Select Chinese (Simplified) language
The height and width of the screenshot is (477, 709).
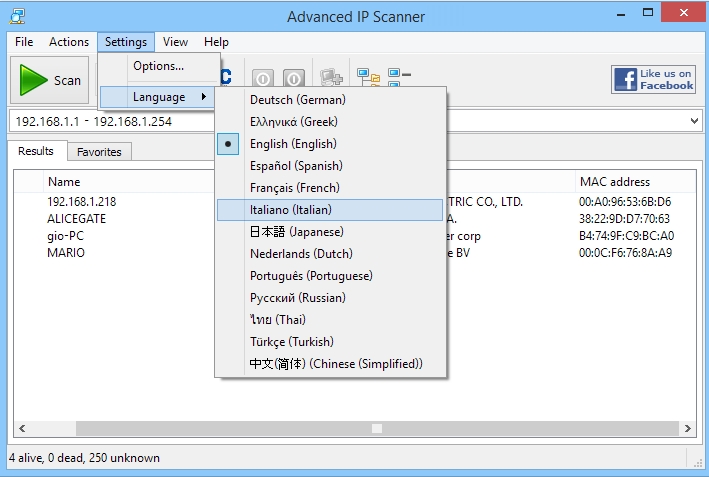[x=330, y=364]
